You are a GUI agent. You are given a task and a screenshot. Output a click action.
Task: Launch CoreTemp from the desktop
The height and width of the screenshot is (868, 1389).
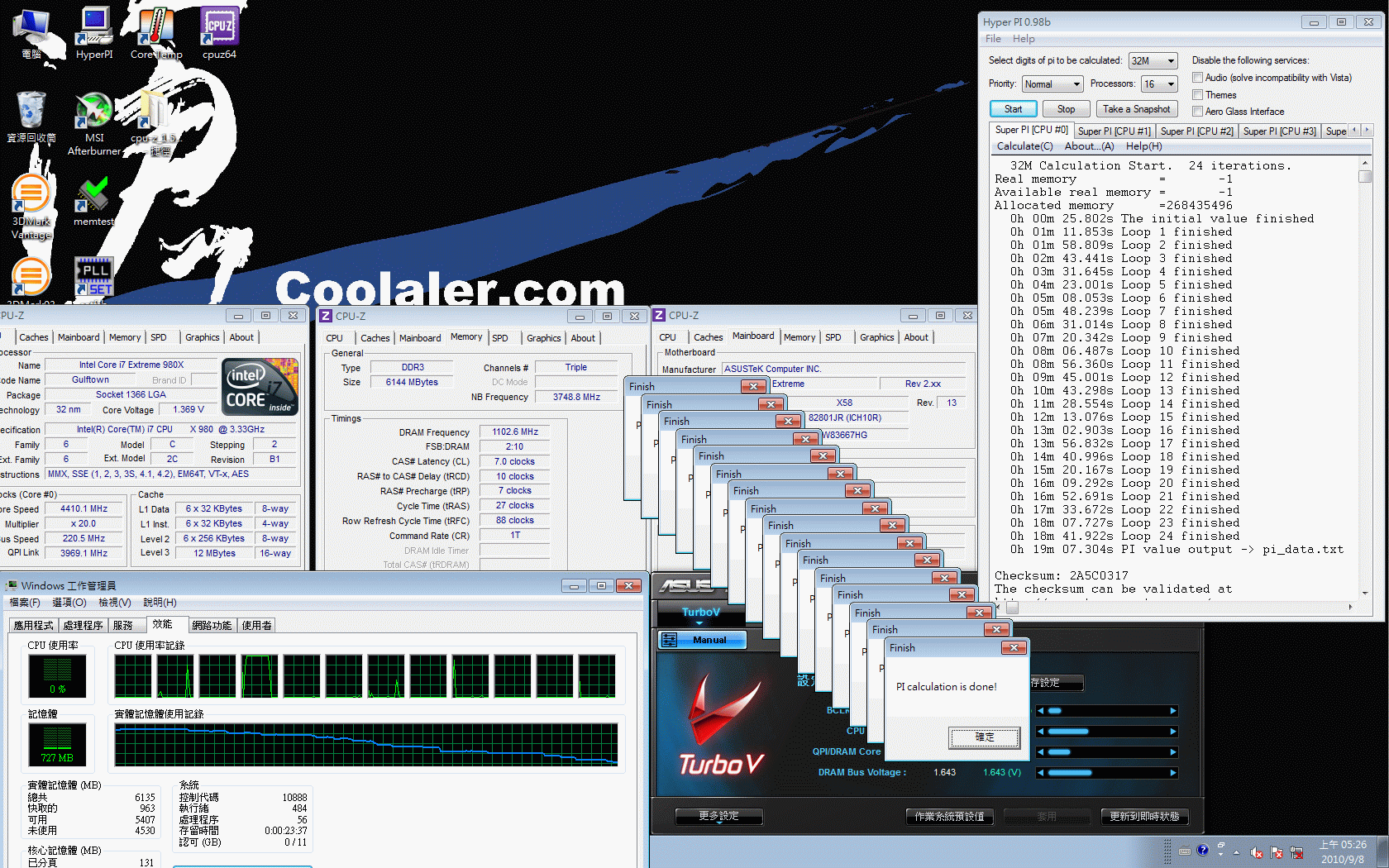click(155, 33)
